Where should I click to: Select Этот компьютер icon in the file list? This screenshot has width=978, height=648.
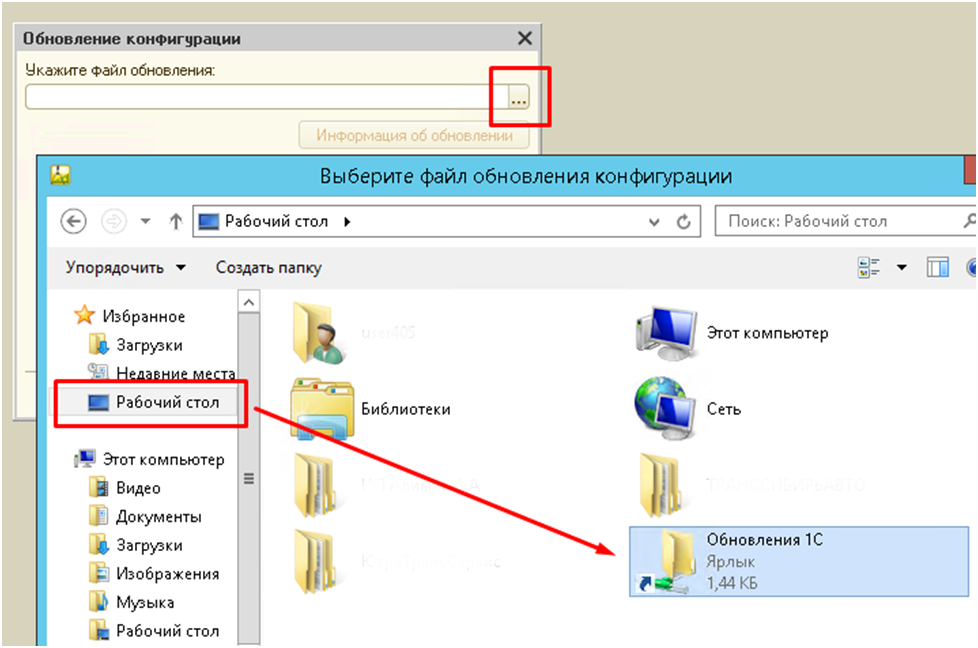coord(666,333)
